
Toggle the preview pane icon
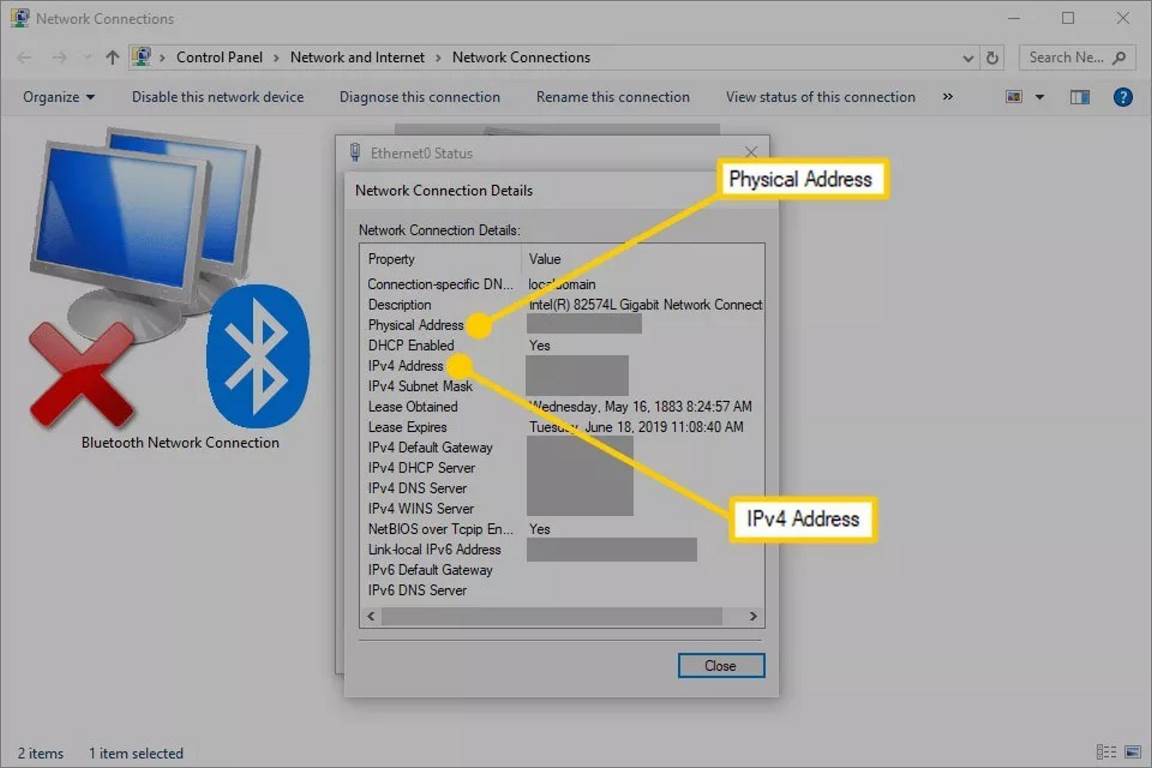click(1079, 97)
